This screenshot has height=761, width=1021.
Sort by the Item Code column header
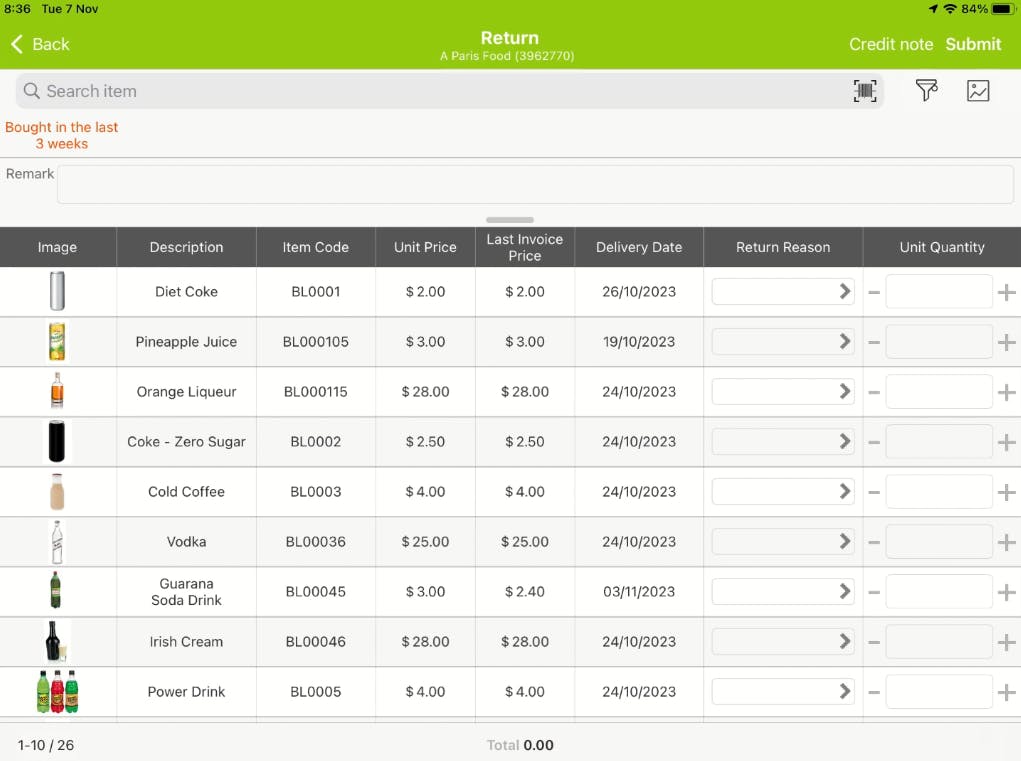[316, 247]
